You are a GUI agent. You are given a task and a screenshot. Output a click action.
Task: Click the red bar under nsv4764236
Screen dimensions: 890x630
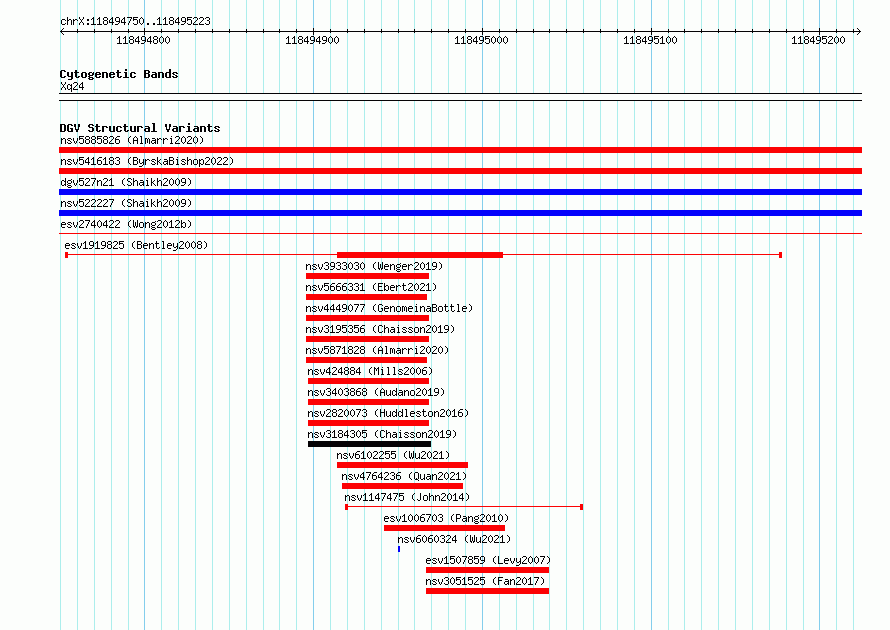402,486
